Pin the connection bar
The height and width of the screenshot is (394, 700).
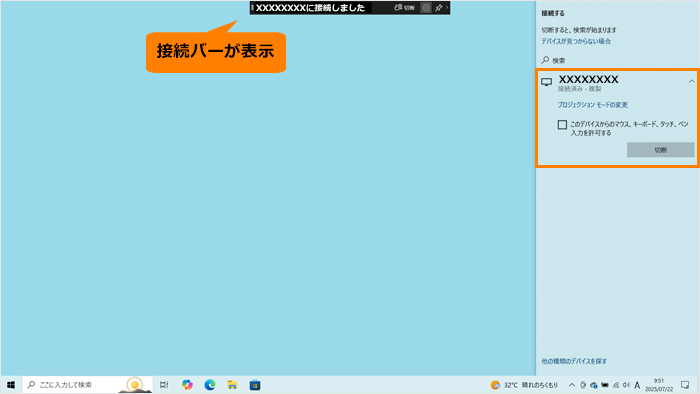point(438,8)
